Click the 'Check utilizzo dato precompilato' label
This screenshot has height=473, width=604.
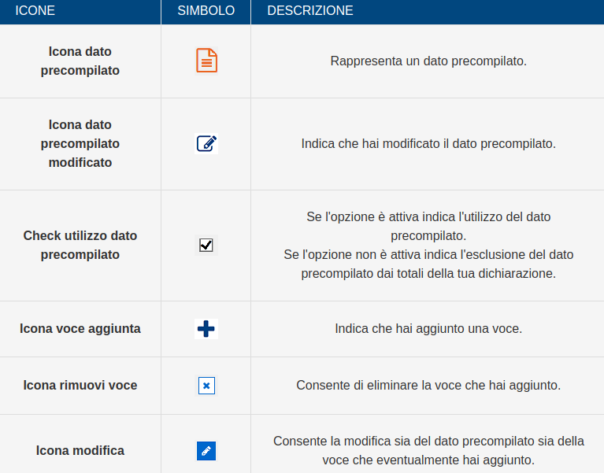80,245
